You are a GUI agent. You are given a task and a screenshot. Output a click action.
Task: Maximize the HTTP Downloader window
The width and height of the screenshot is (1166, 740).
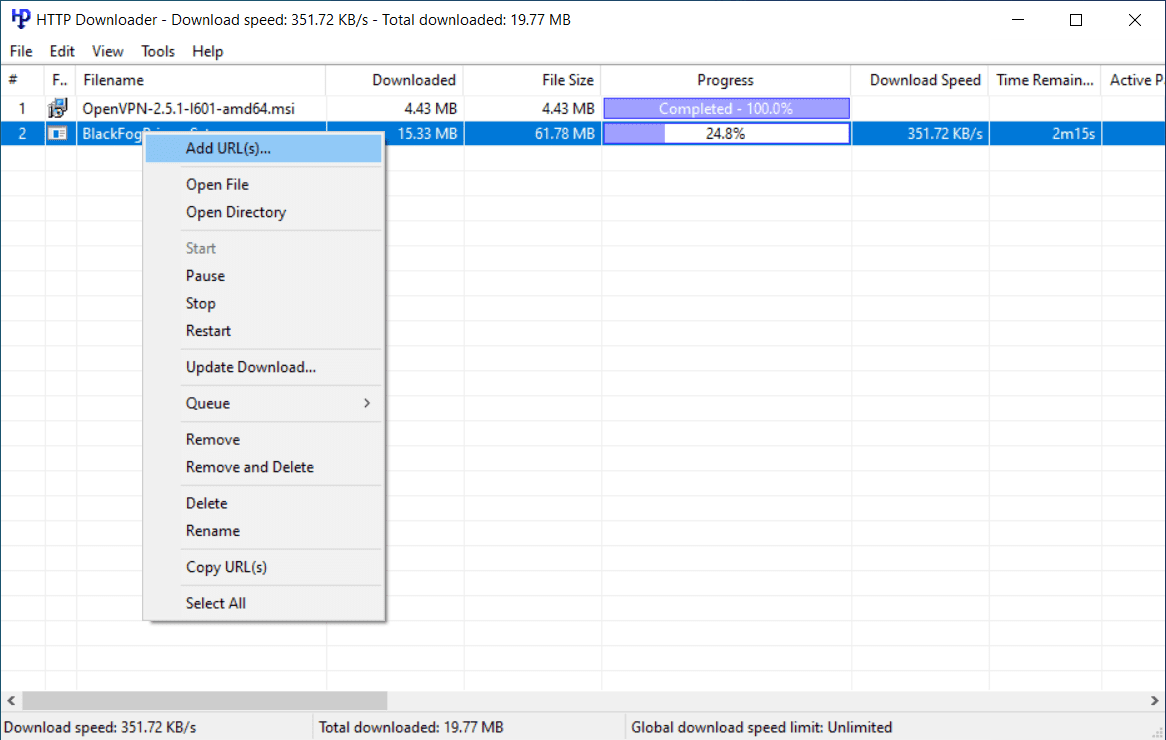[1076, 19]
